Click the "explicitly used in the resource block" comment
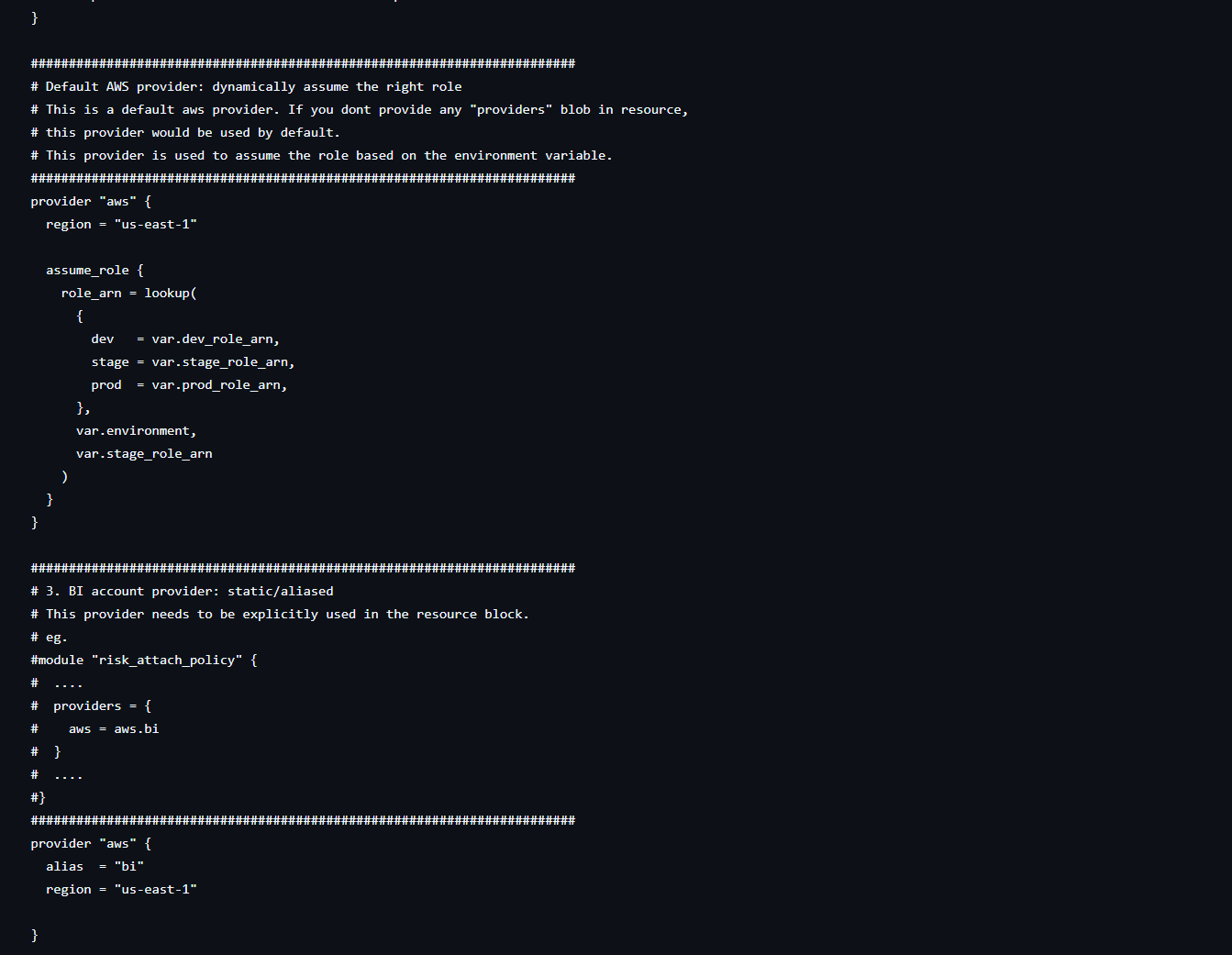 coord(385,615)
